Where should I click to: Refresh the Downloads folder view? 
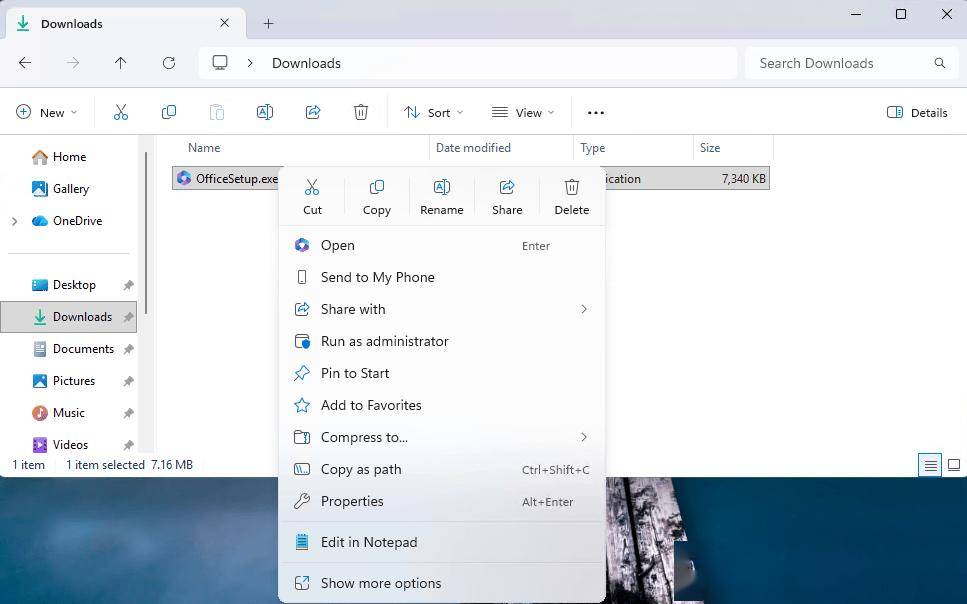click(169, 63)
